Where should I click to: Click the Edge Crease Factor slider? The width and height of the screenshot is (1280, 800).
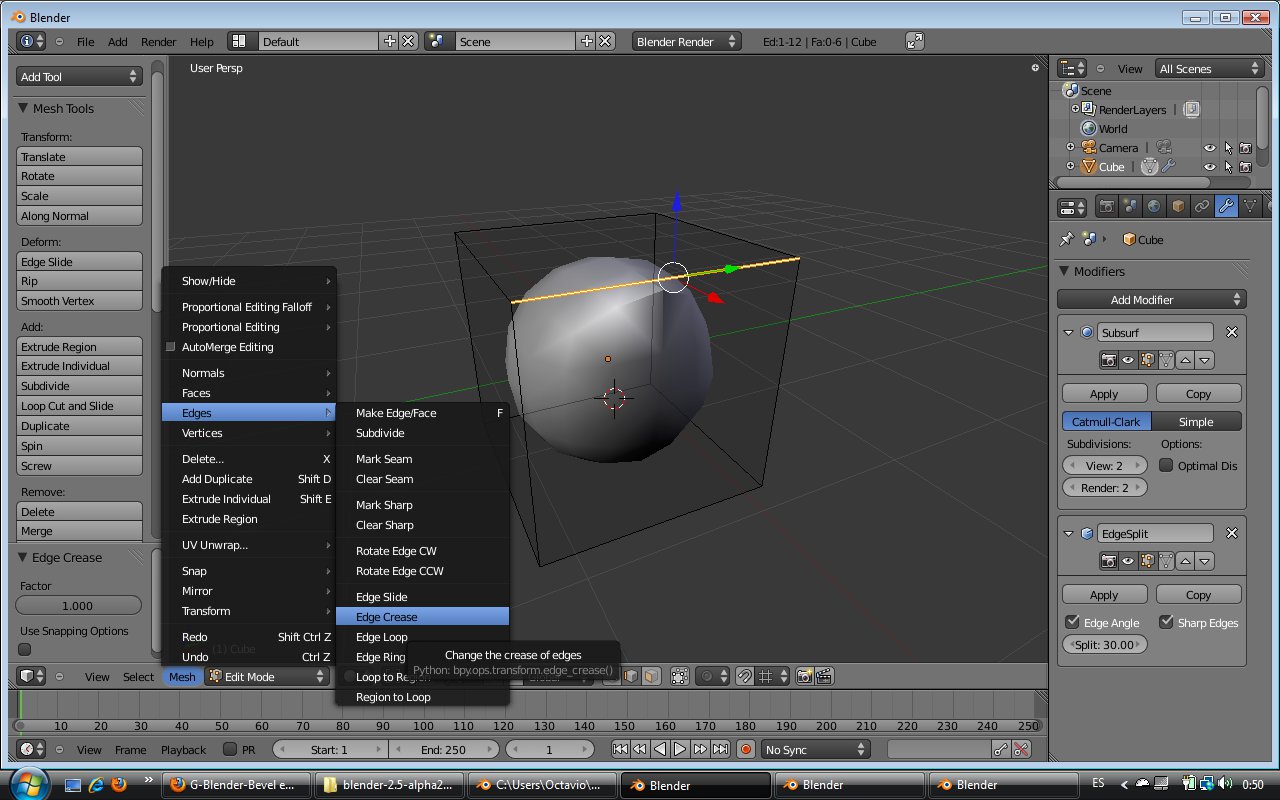78,606
